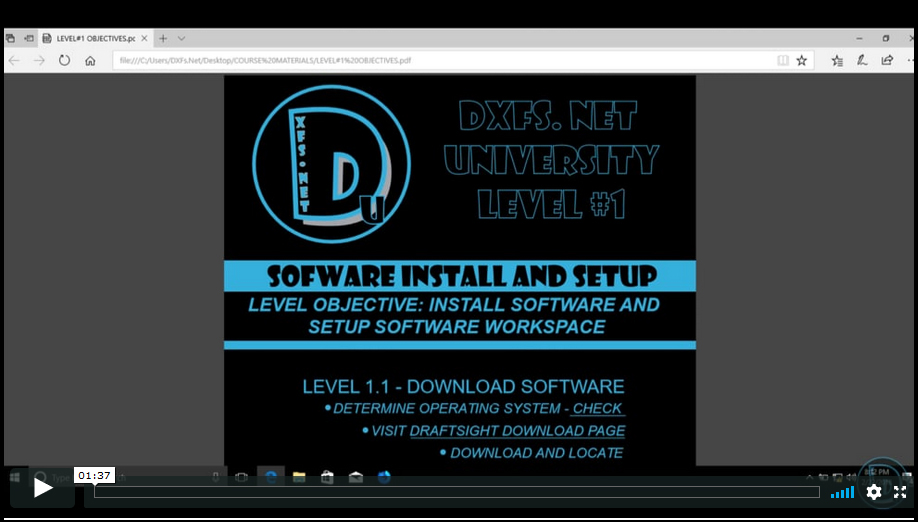Open the Edge favorites hub icon

click(x=837, y=60)
